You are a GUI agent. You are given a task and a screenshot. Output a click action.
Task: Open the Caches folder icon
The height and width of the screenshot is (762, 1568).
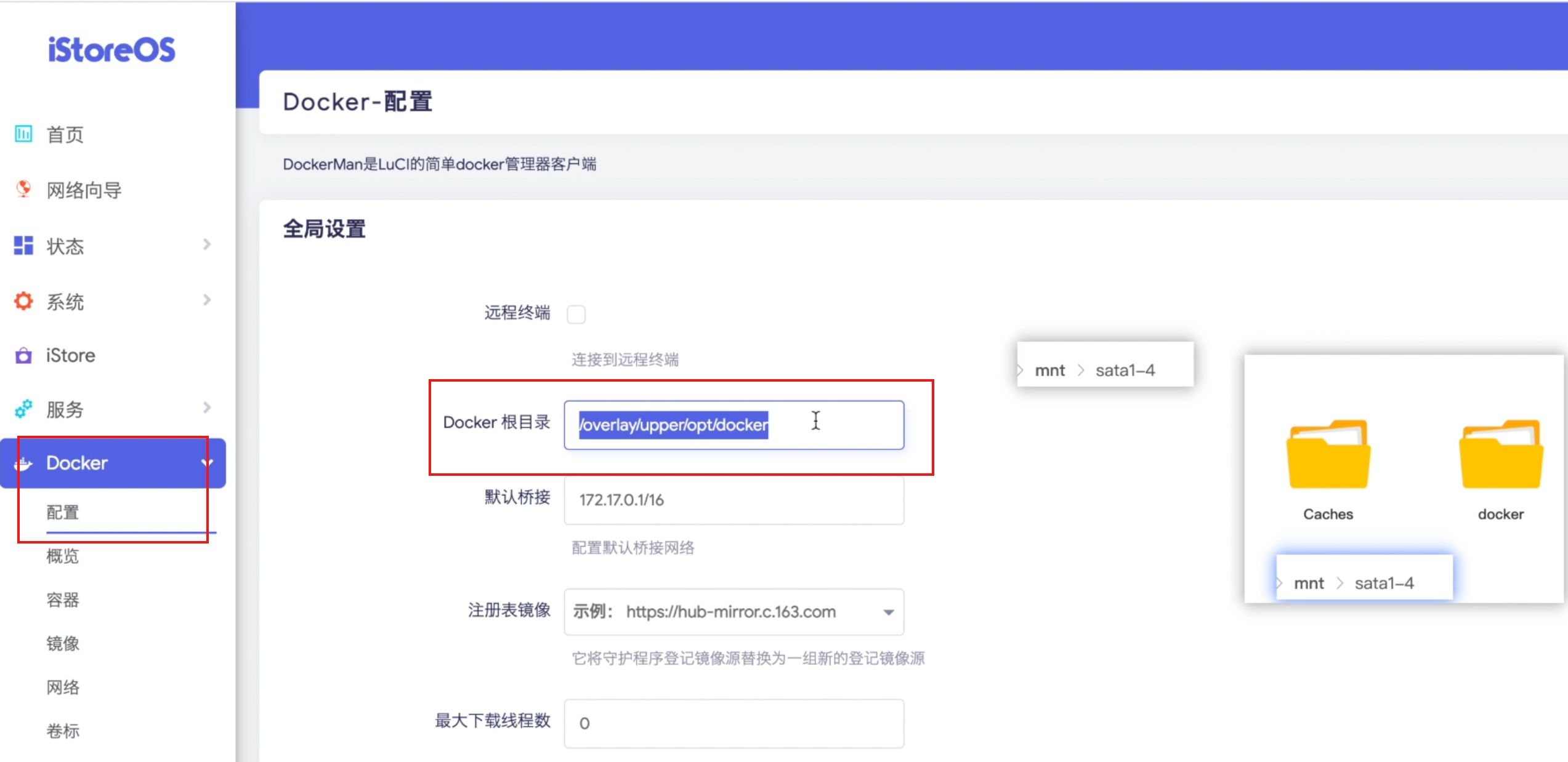[1328, 454]
